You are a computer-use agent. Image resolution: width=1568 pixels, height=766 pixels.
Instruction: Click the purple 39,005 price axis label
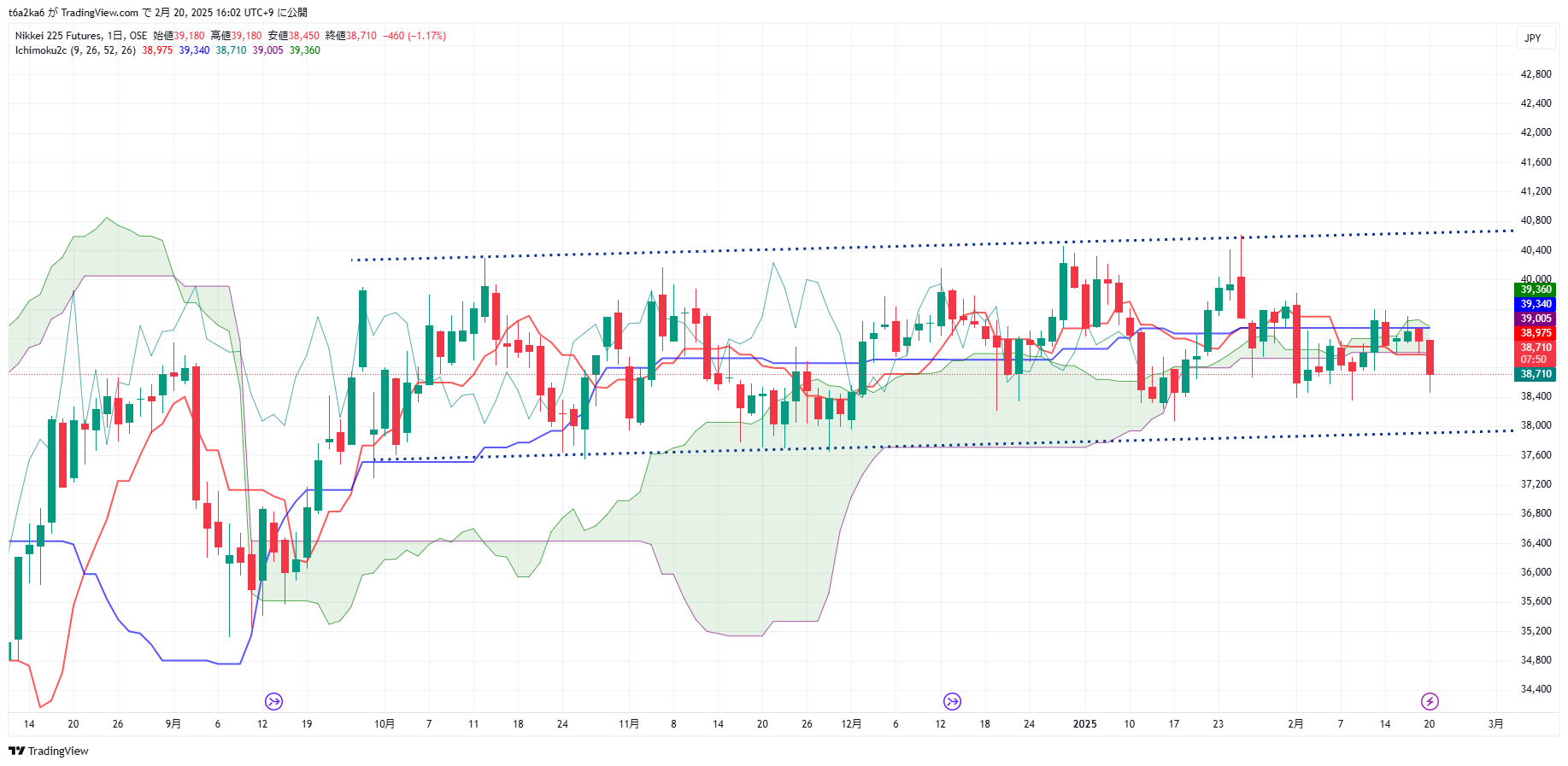(x=1536, y=319)
